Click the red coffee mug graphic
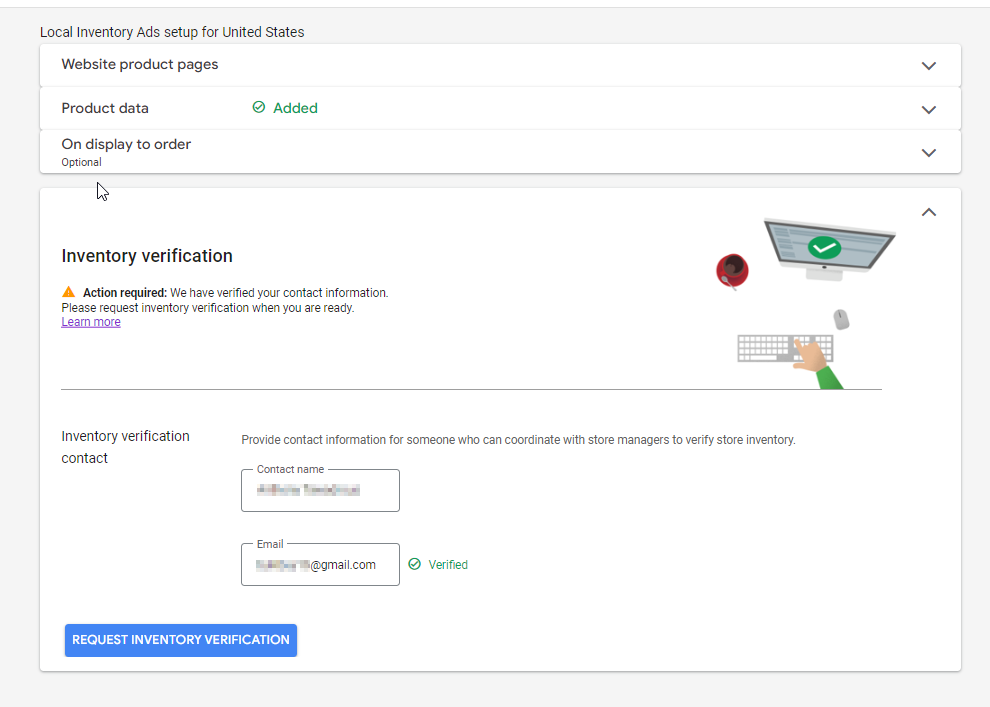990x707 pixels. pyautogui.click(x=733, y=270)
